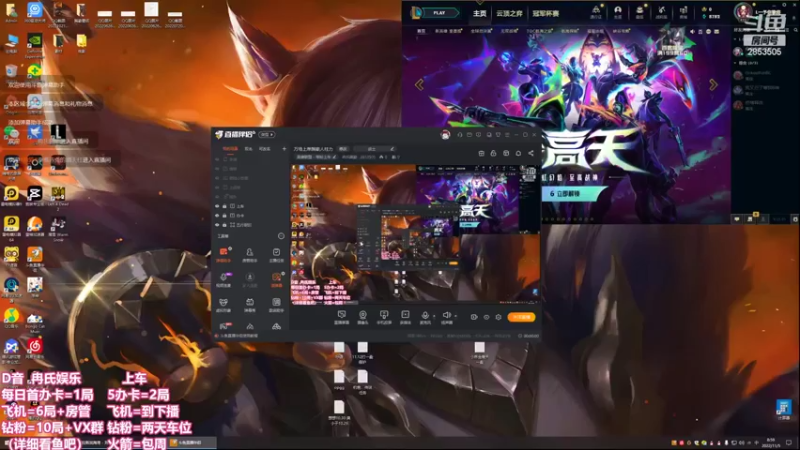Click the summoner avatar in League client
The image size is (800, 450).
point(743,12)
